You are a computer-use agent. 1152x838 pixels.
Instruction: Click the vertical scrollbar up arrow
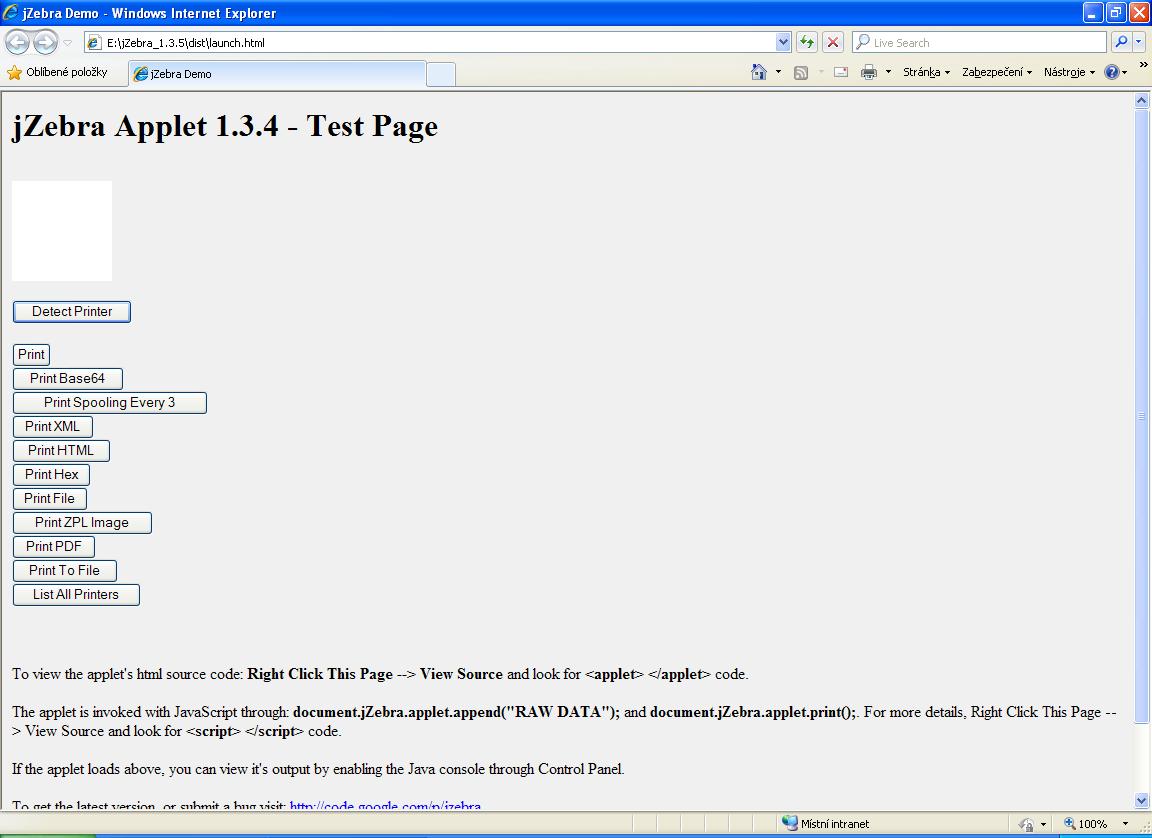[x=1141, y=101]
